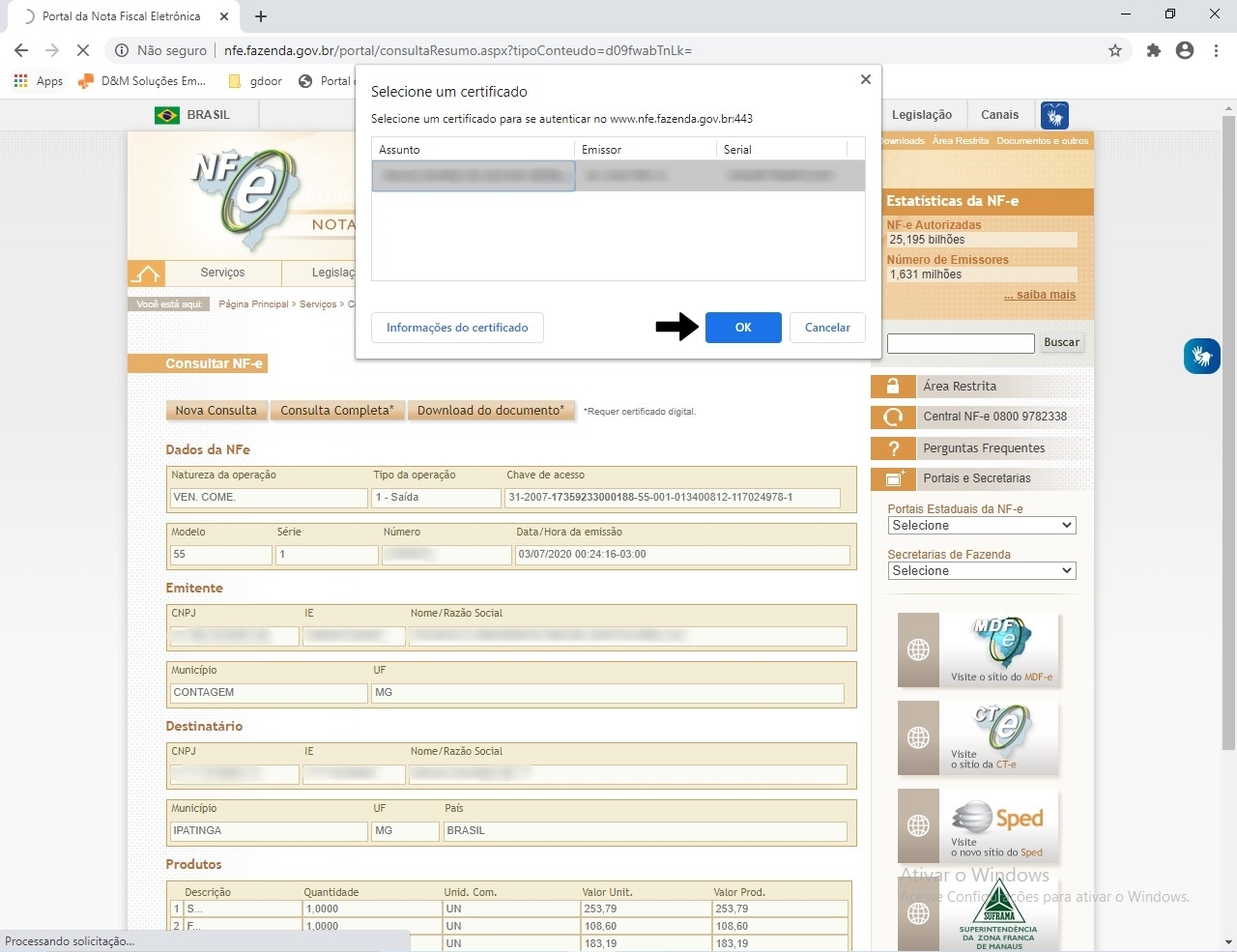Go to portal home icon
The height and width of the screenshot is (952, 1237).
146,274
